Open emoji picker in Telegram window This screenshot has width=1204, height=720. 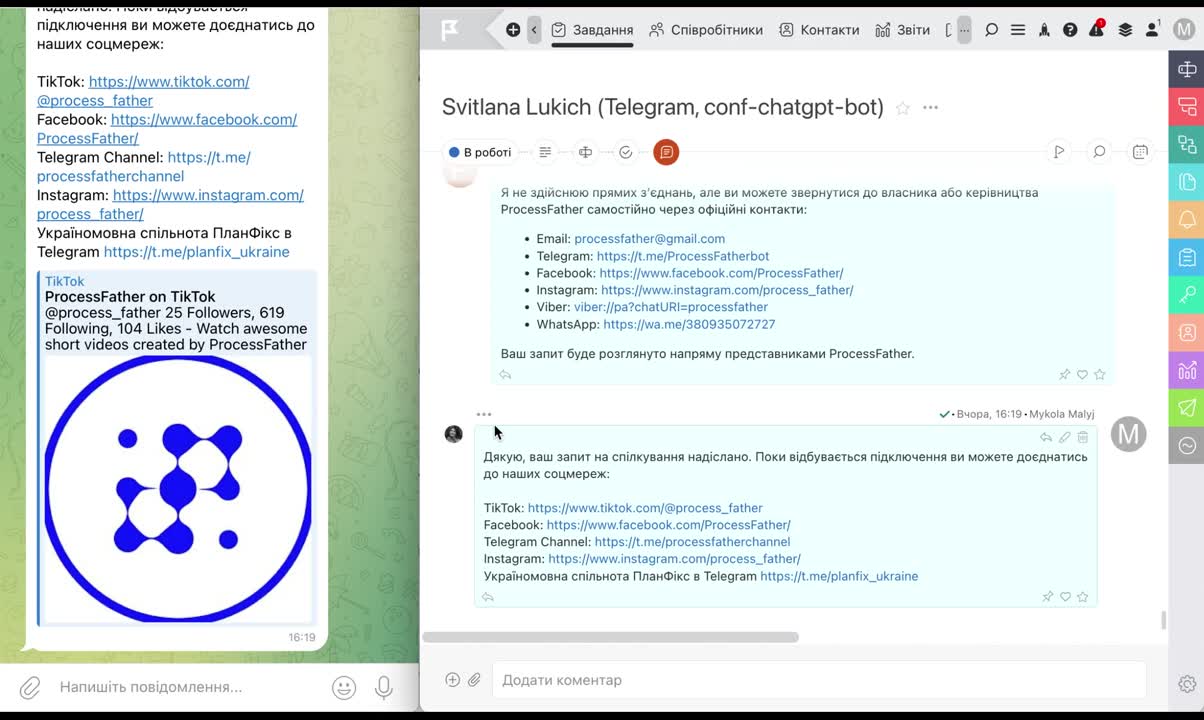click(x=344, y=687)
